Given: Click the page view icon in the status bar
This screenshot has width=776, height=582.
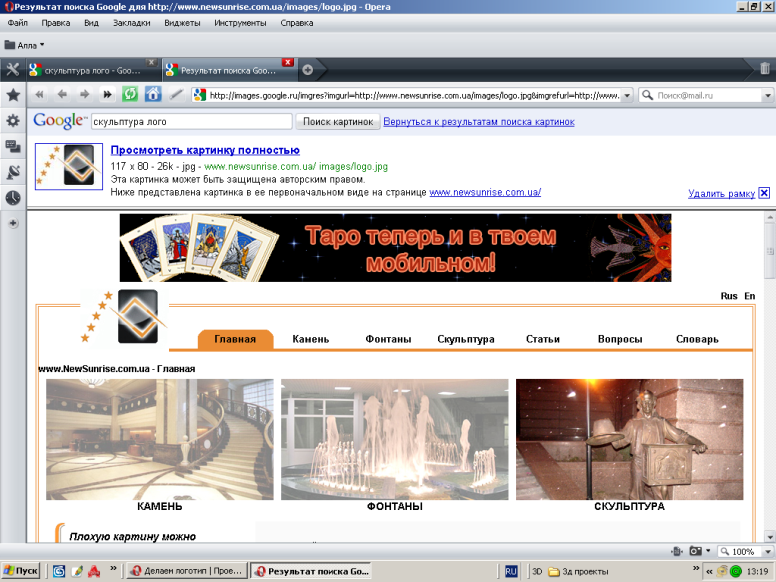Looking at the screenshot, I should [677, 551].
